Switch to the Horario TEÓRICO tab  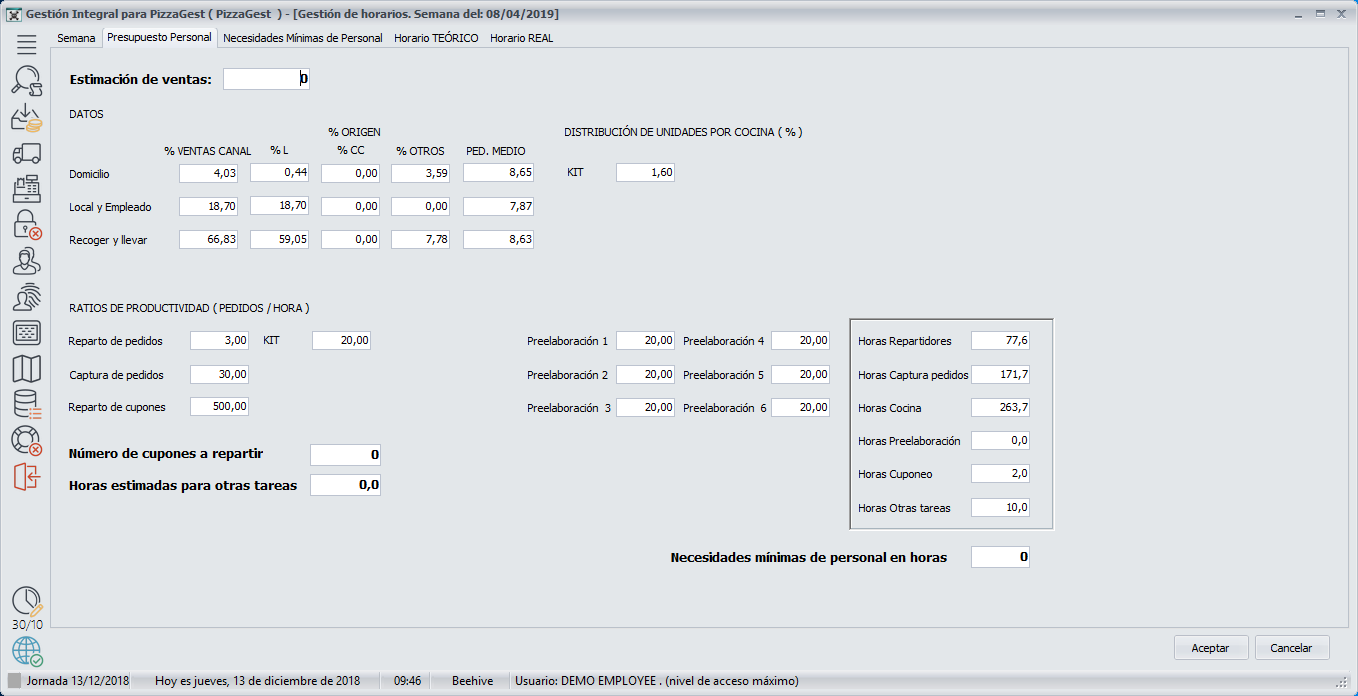436,38
